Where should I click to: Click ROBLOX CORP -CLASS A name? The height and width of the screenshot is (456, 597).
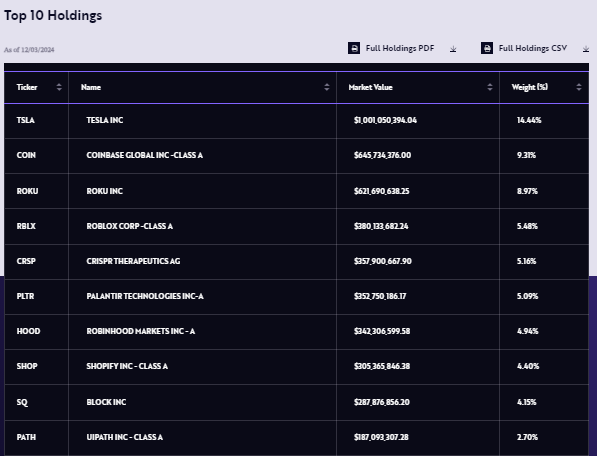(x=129, y=226)
